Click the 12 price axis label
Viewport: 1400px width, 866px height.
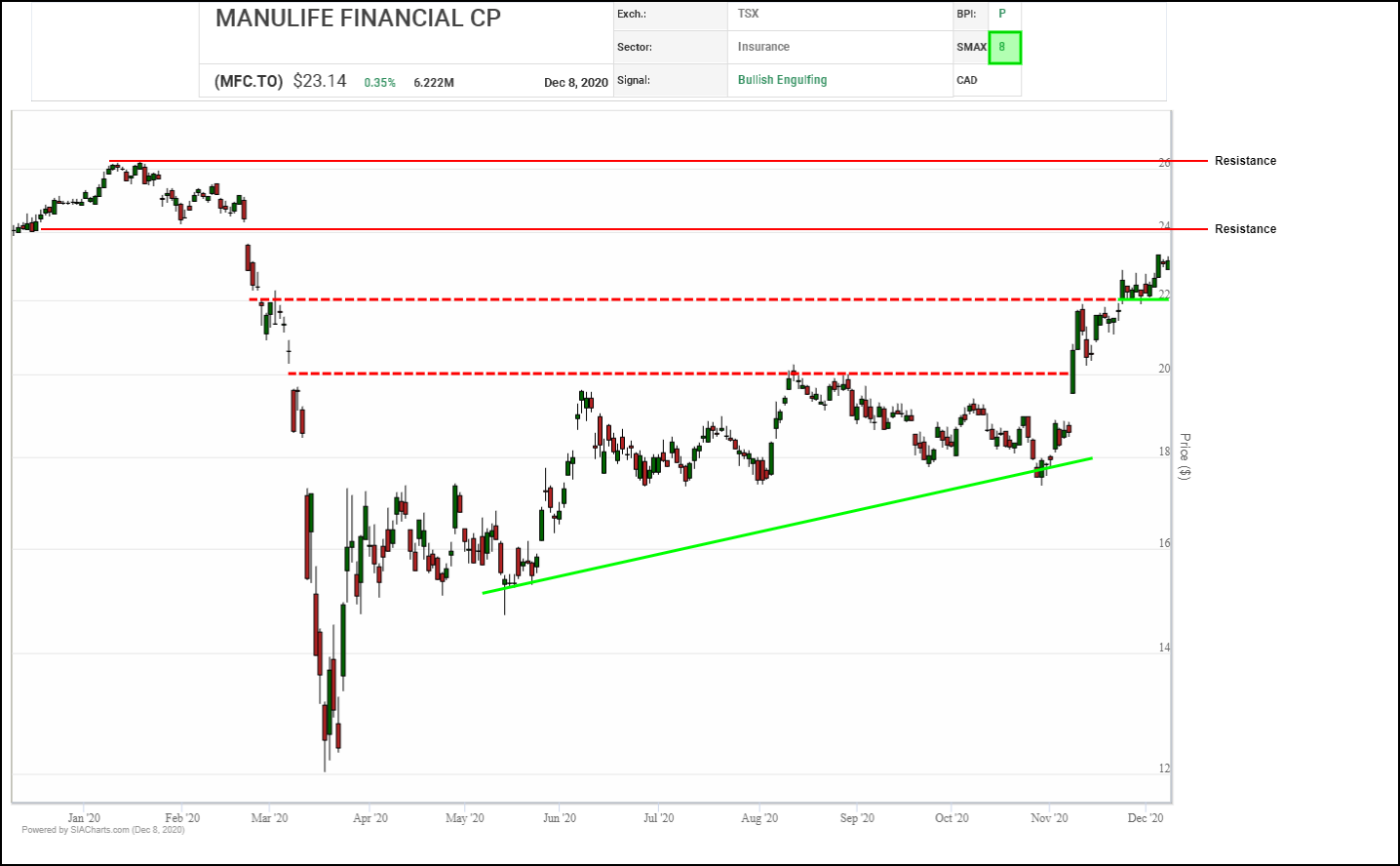click(1164, 768)
